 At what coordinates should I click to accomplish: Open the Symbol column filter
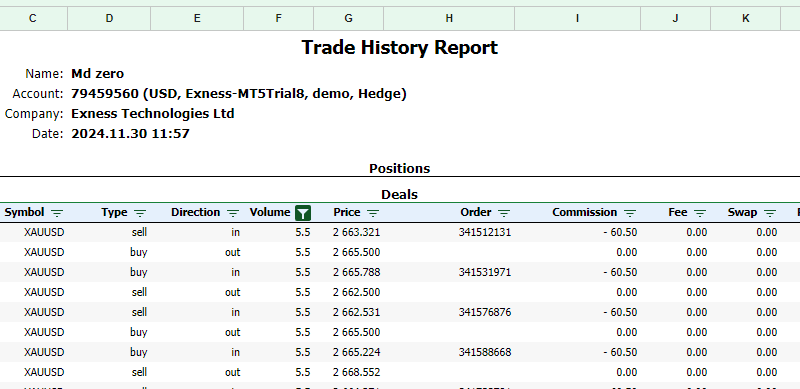pyautogui.click(x=57, y=213)
